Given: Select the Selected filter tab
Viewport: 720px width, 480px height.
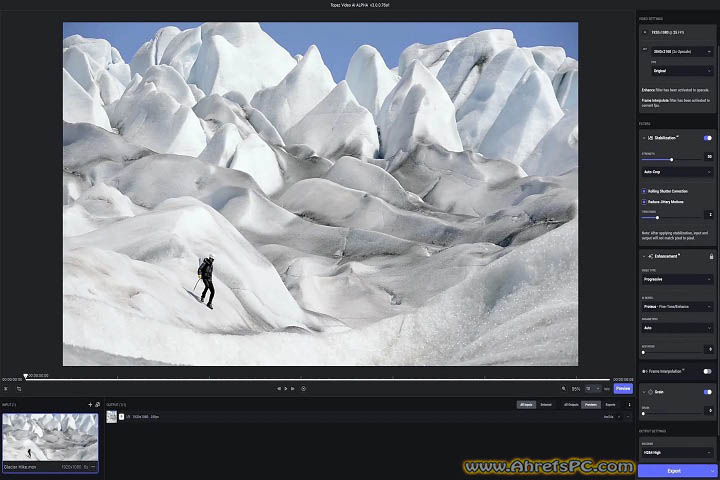Looking at the screenshot, I should (546, 405).
